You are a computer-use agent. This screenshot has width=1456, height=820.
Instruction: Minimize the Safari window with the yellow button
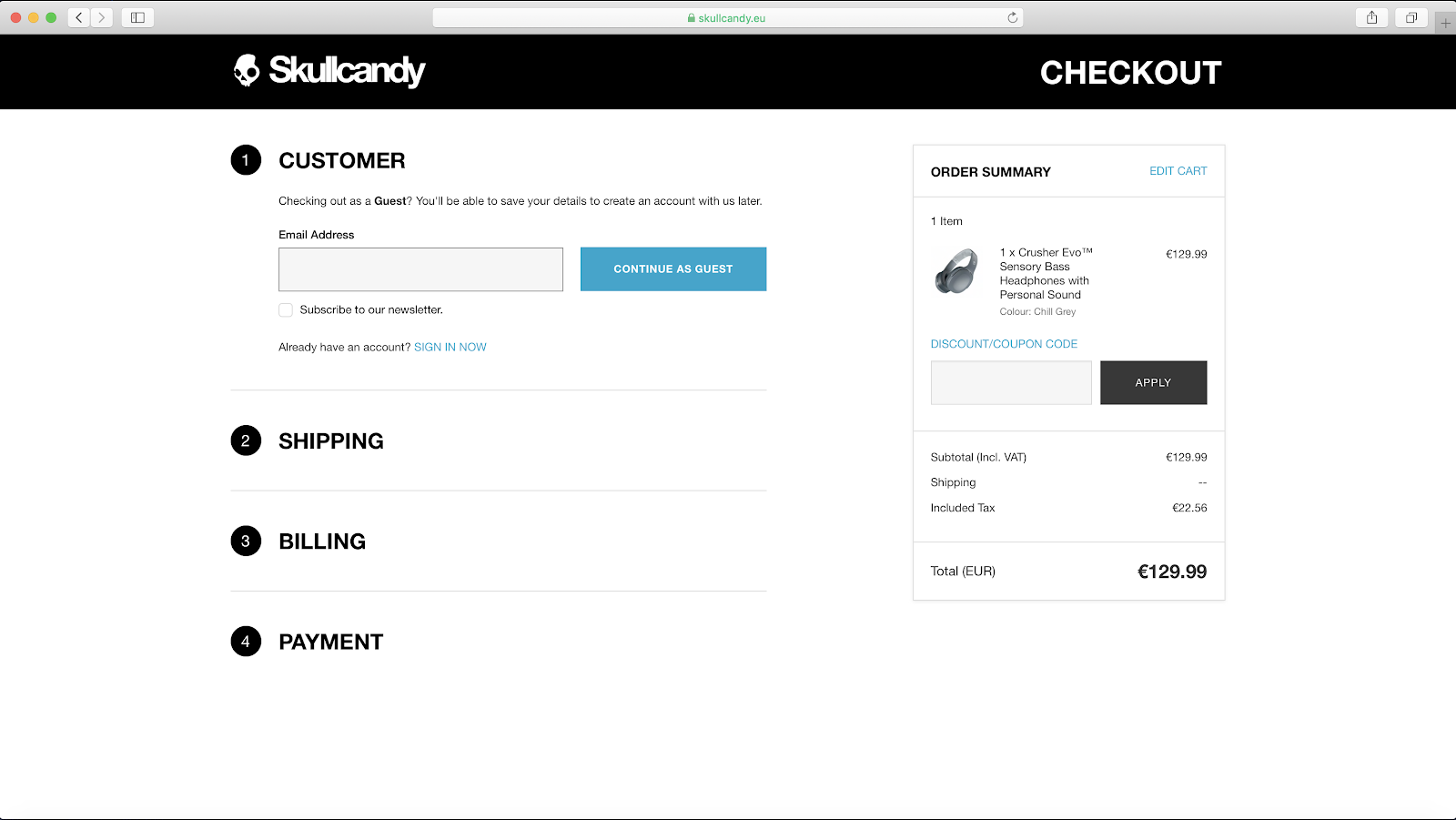click(x=34, y=17)
